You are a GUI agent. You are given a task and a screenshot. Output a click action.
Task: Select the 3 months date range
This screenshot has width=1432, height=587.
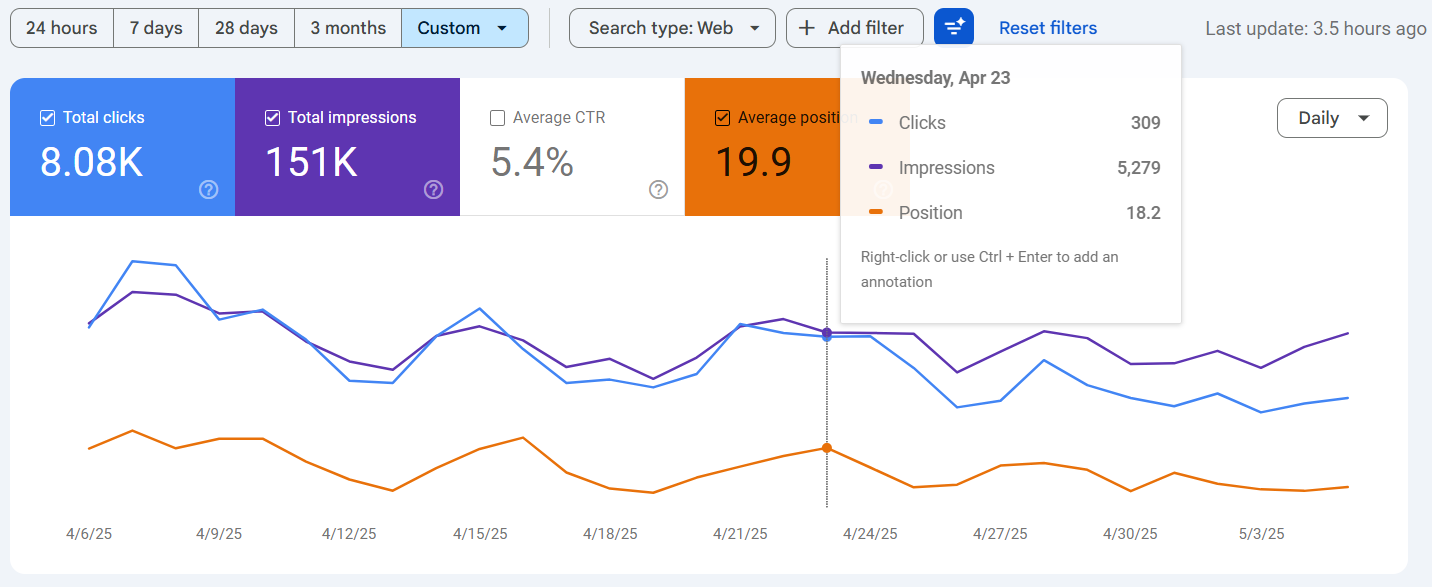coord(348,28)
